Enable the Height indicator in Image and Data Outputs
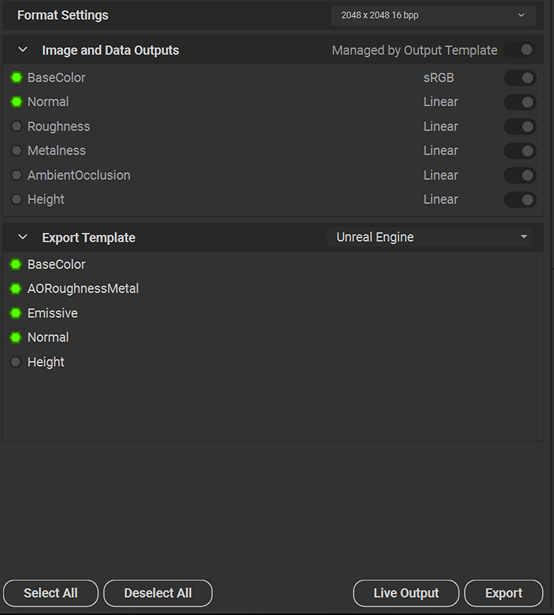 coord(16,199)
